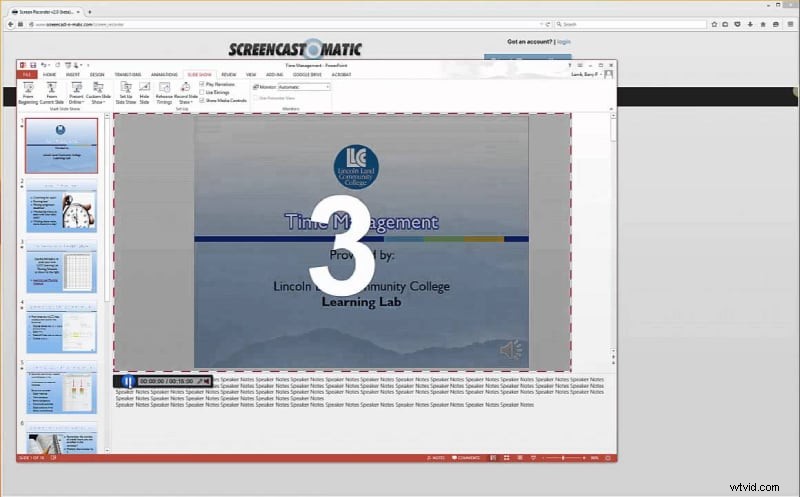The width and height of the screenshot is (800, 497).
Task: Open browser Downloads arrow icon
Action: (x=750, y=24)
